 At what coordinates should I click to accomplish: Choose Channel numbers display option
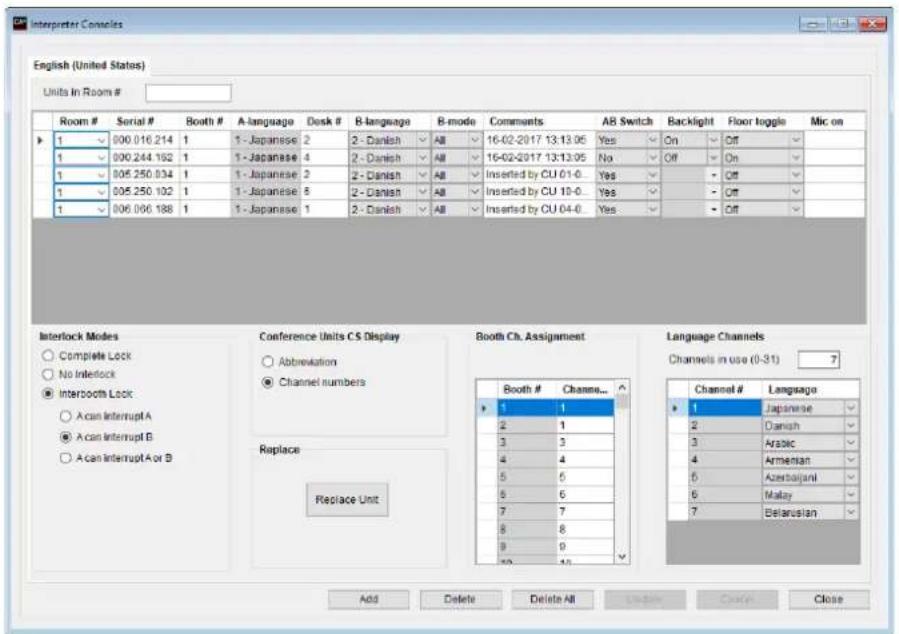click(x=268, y=382)
